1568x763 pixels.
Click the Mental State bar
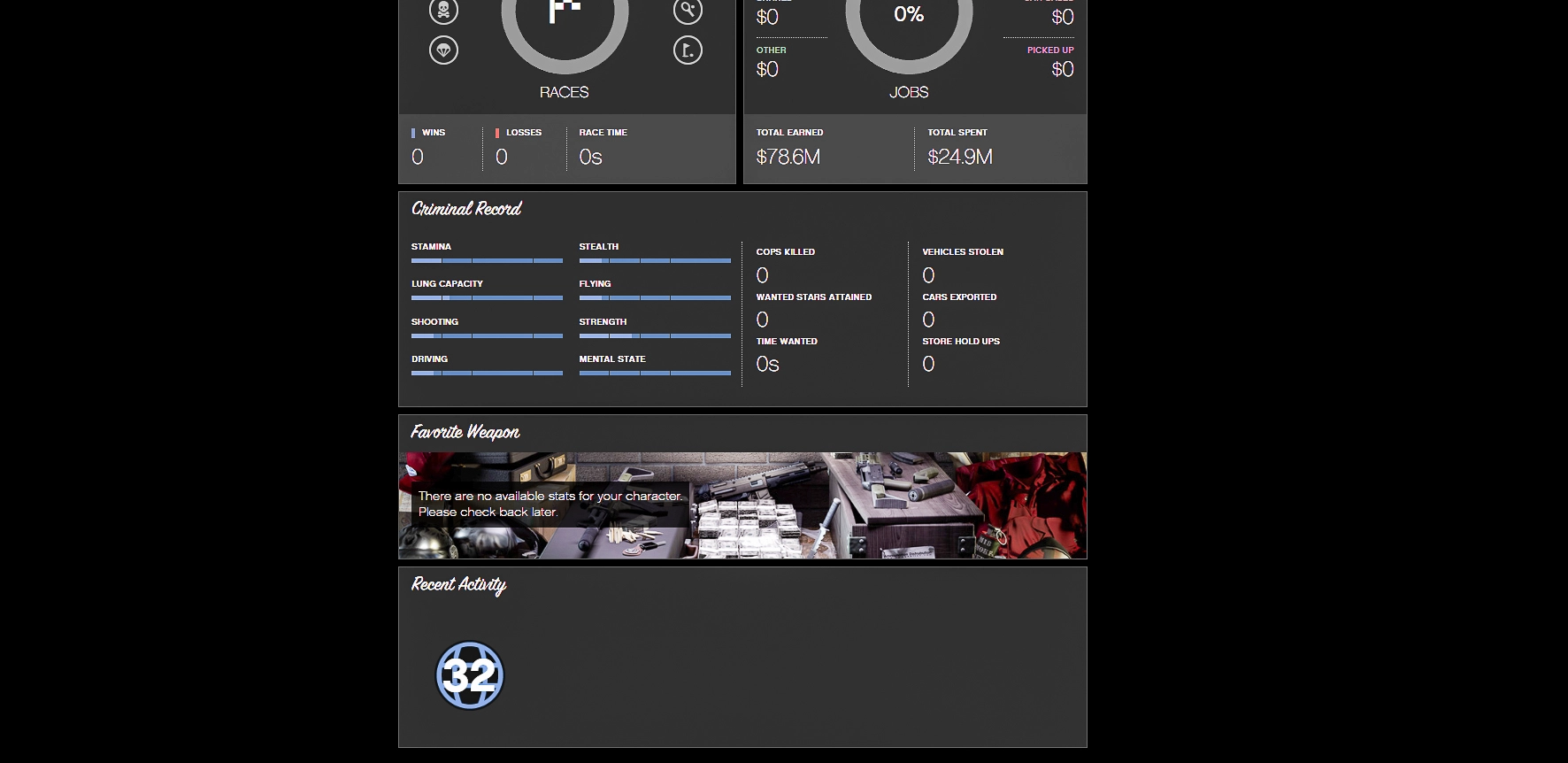pyautogui.click(x=655, y=374)
